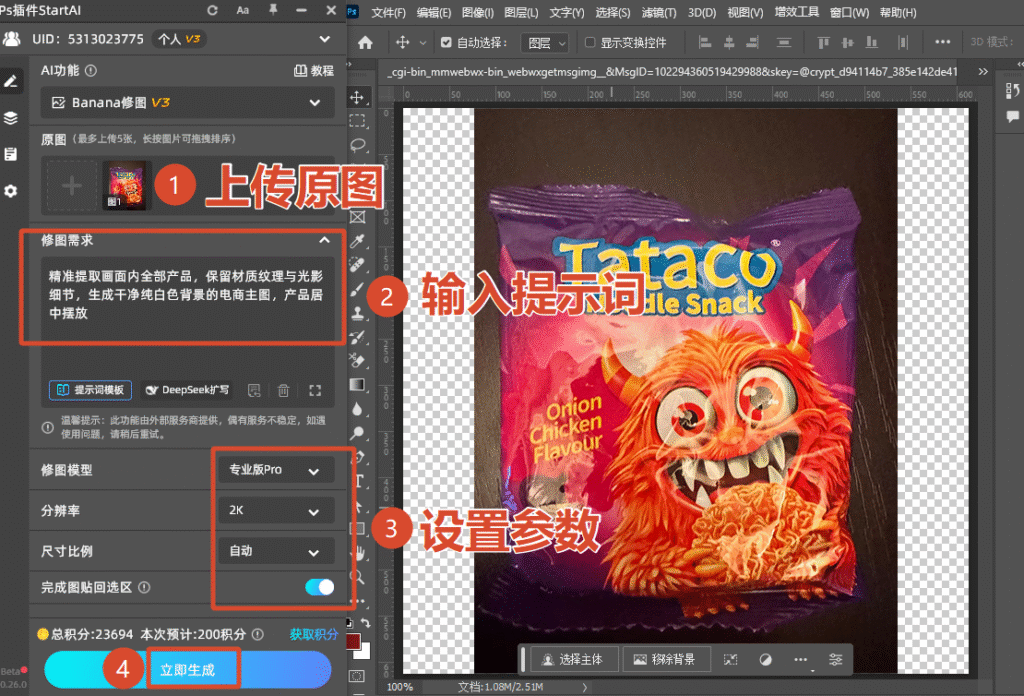Select the Brush tool
This screenshot has width=1024, height=696.
(357, 289)
